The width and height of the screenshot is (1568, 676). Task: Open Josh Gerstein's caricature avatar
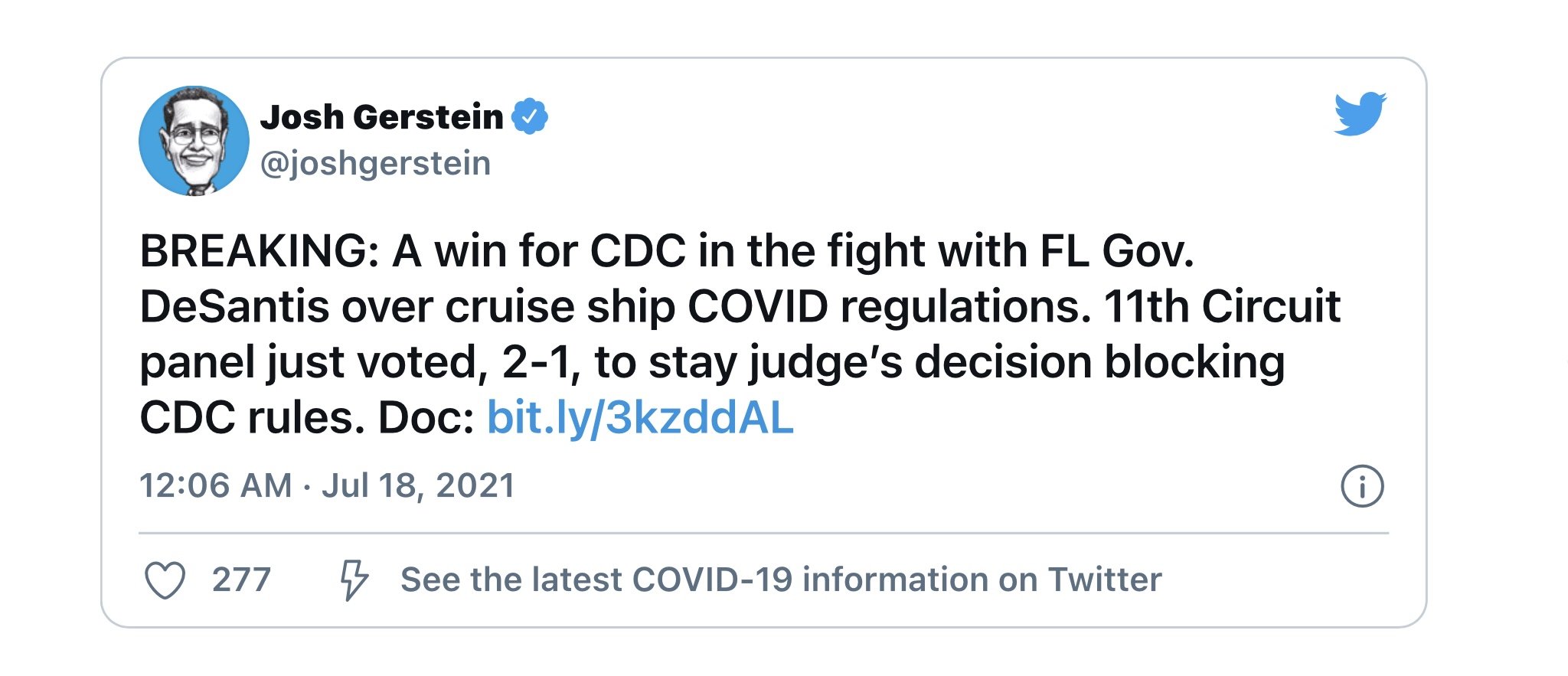194,140
